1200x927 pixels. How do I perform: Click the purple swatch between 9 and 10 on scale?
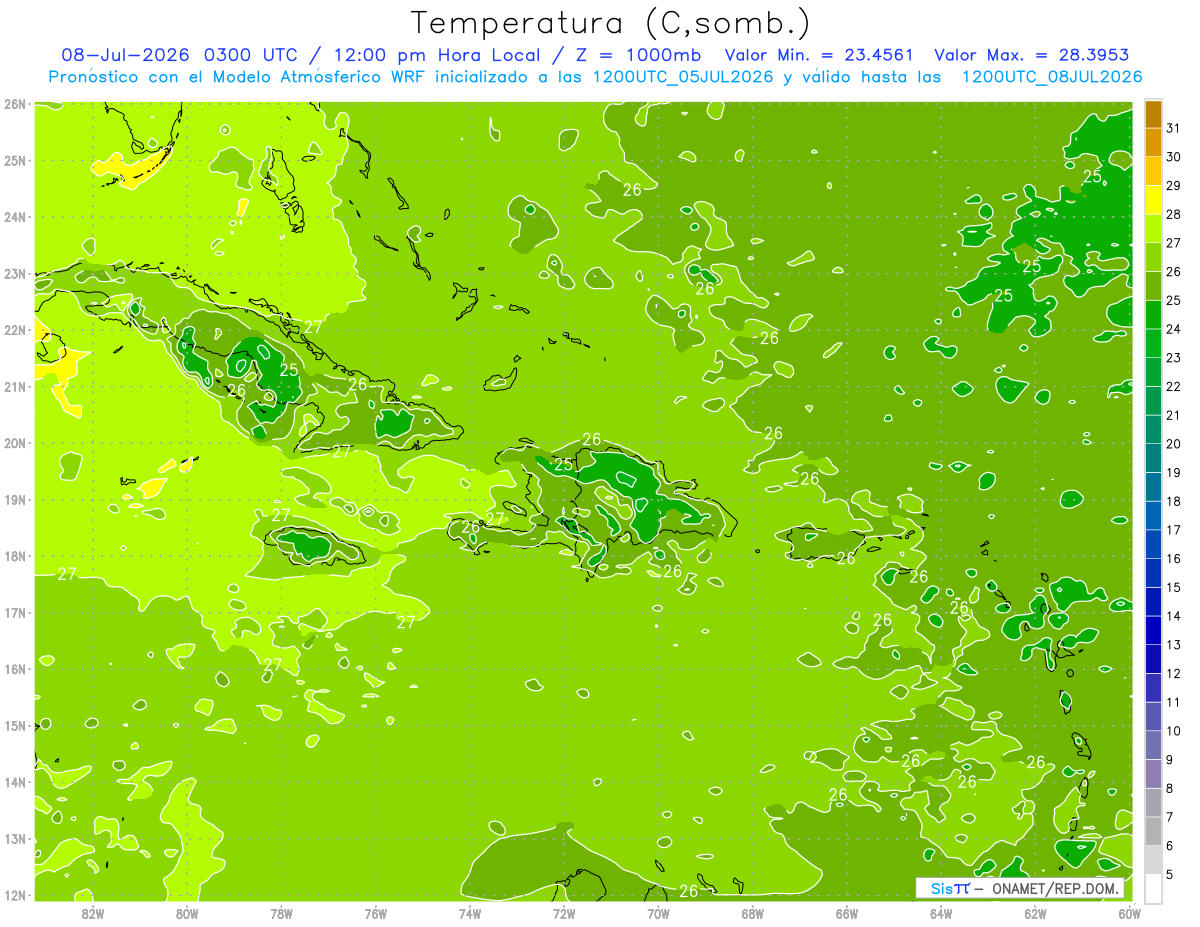(x=1153, y=745)
